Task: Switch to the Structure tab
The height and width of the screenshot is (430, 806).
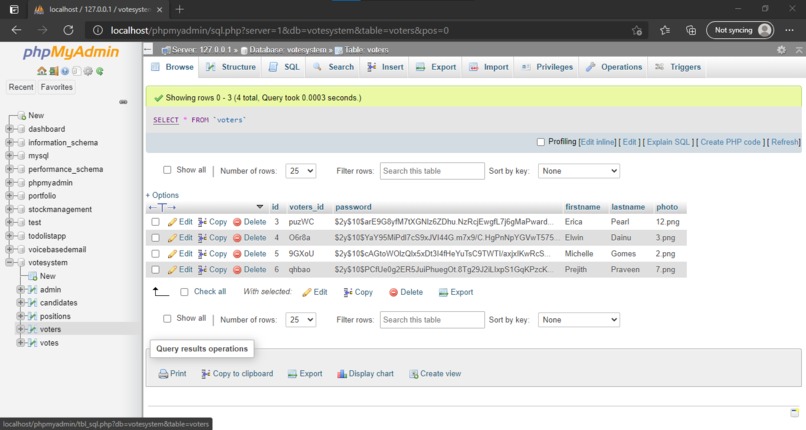Action: [x=231, y=67]
